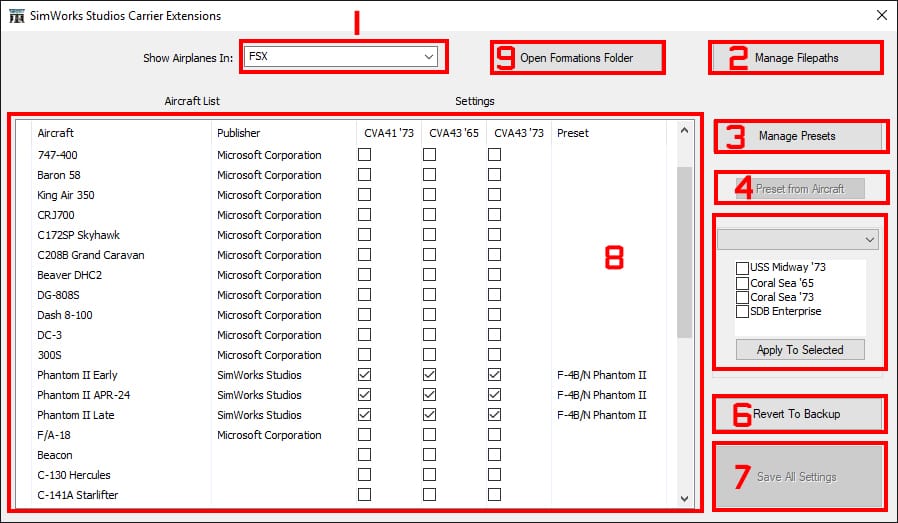The width and height of the screenshot is (898, 523).
Task: Click Open Formations Folder button
Action: click(x=577, y=58)
